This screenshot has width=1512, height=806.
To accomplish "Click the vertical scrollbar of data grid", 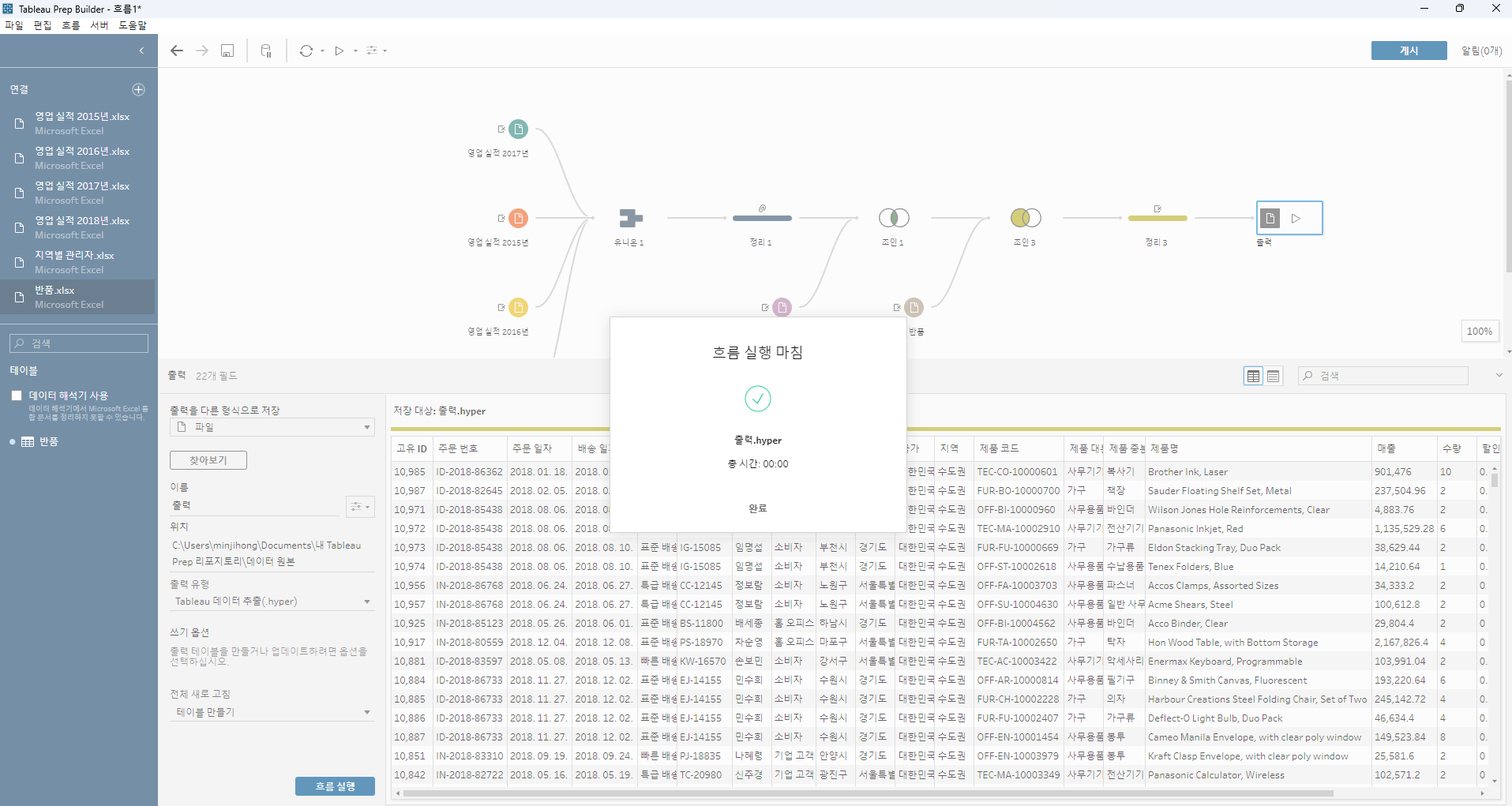I will click(x=1495, y=480).
